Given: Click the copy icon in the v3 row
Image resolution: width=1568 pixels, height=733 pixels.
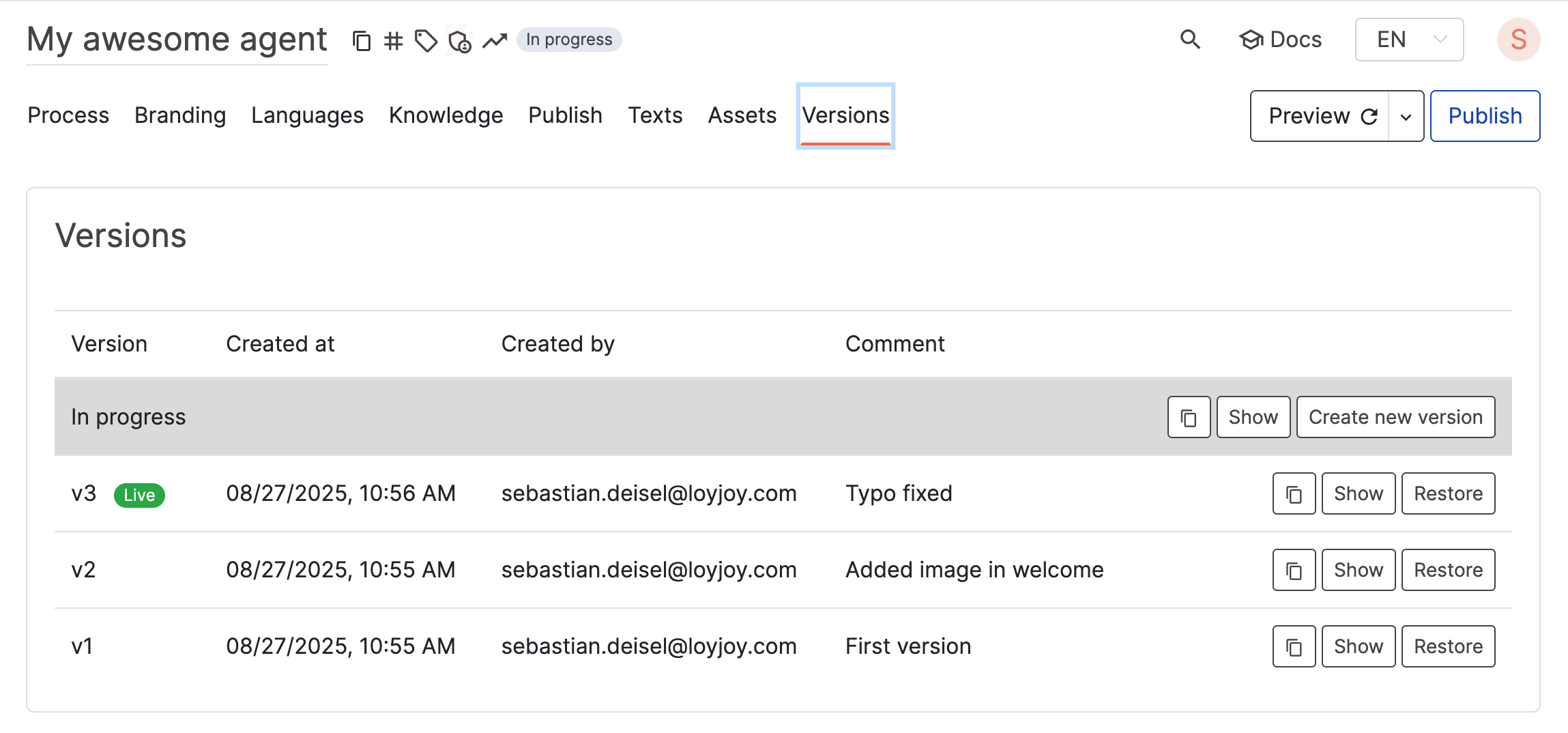Looking at the screenshot, I should point(1294,493).
